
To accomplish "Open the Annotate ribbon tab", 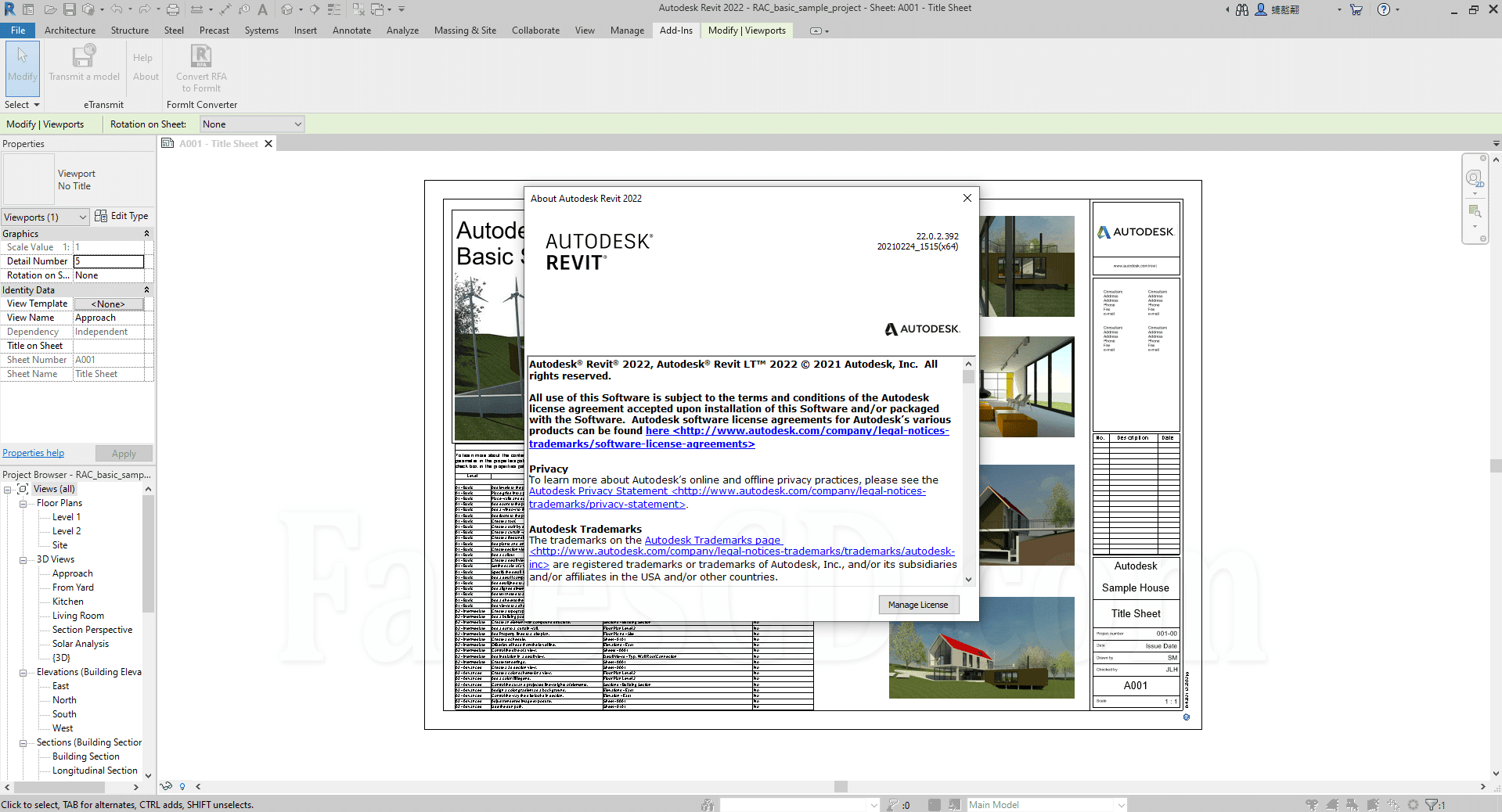I will coord(351,31).
